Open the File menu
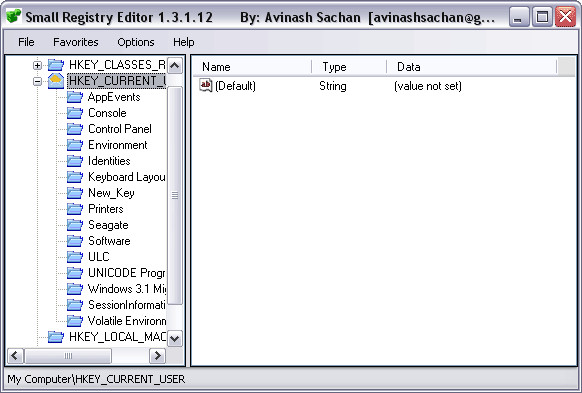Viewport: 582px width, 393px height. click(x=26, y=42)
